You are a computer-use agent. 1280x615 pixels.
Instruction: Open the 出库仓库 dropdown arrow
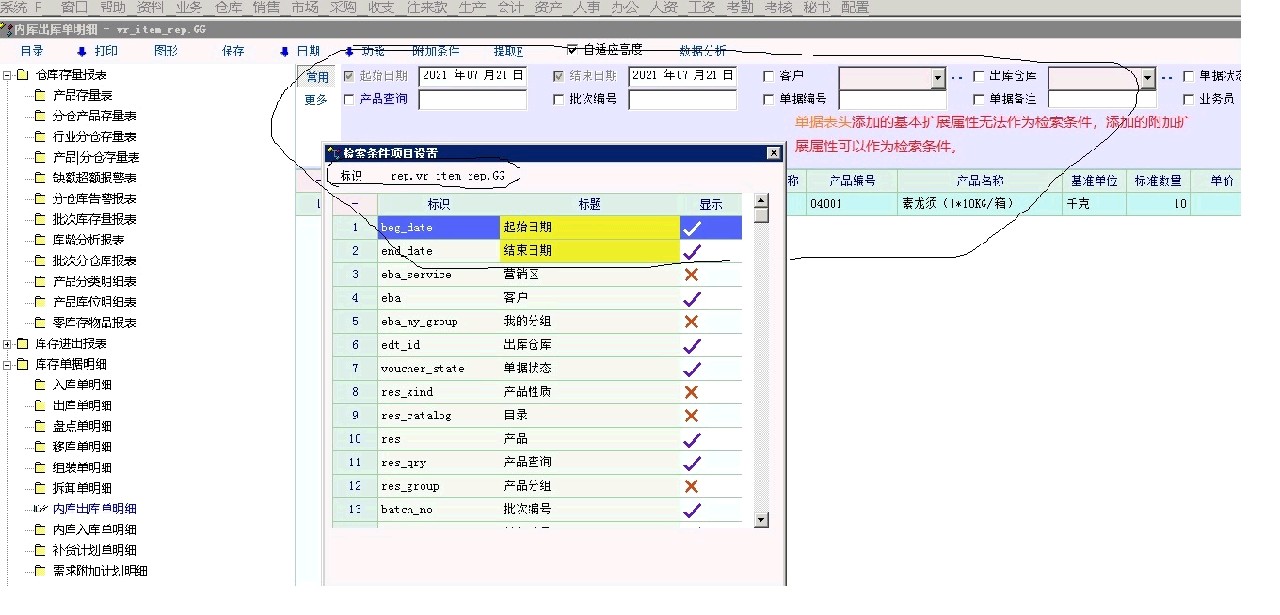coord(1147,77)
